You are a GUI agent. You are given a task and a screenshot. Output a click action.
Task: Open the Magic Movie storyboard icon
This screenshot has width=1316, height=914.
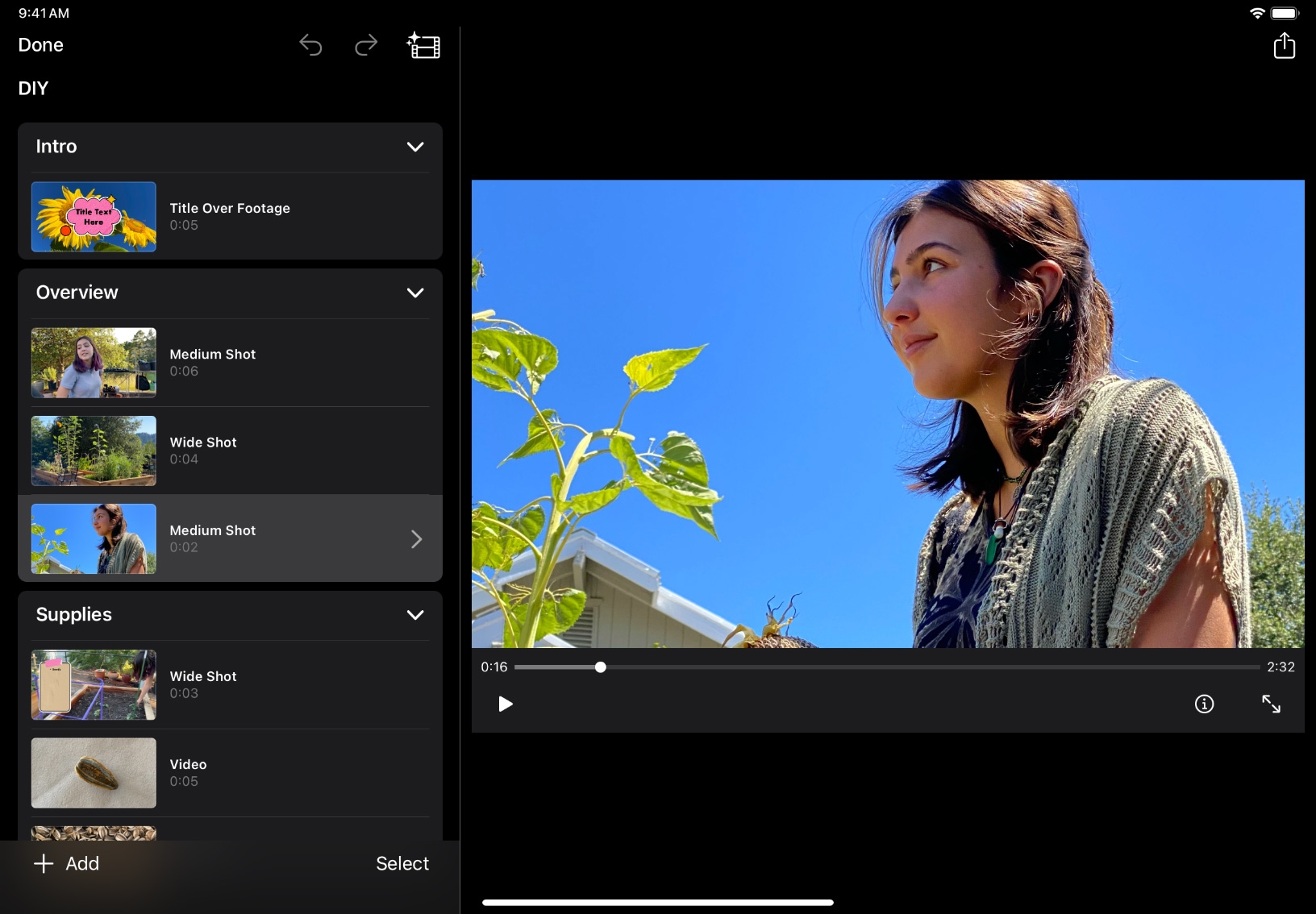pyautogui.click(x=423, y=46)
